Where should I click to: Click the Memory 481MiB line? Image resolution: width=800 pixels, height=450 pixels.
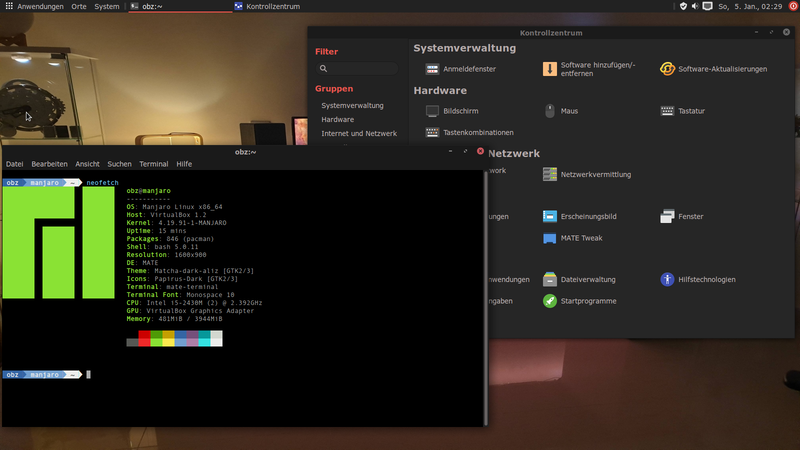[x=174, y=318]
